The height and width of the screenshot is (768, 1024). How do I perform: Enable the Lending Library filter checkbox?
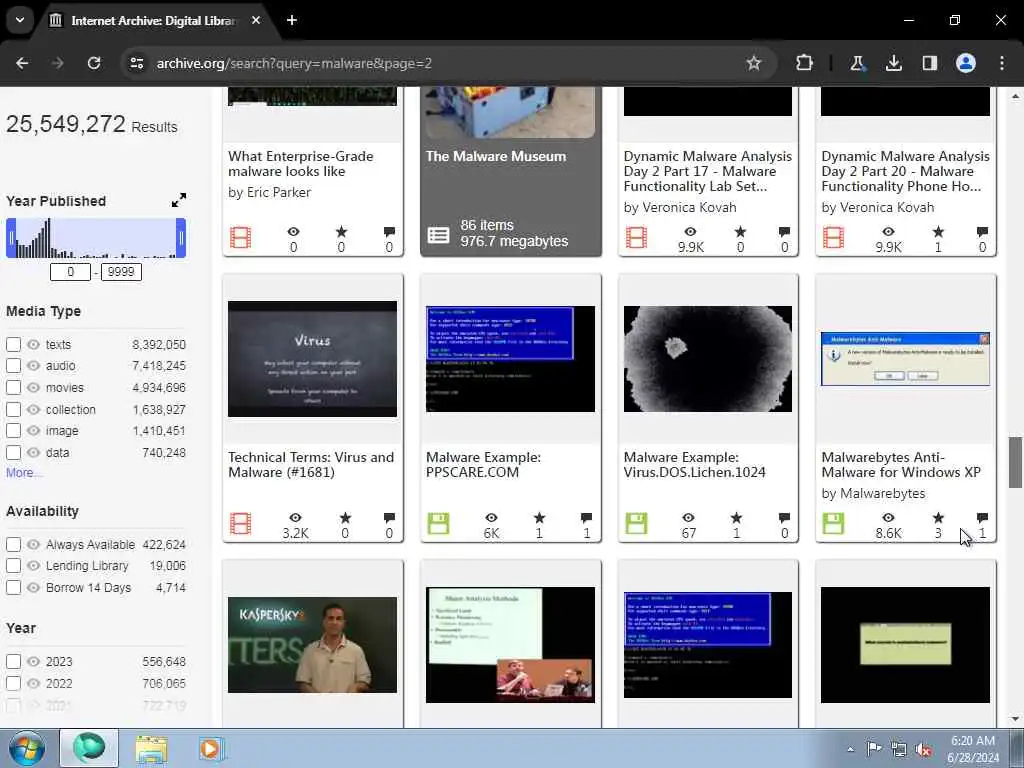pos(13,566)
